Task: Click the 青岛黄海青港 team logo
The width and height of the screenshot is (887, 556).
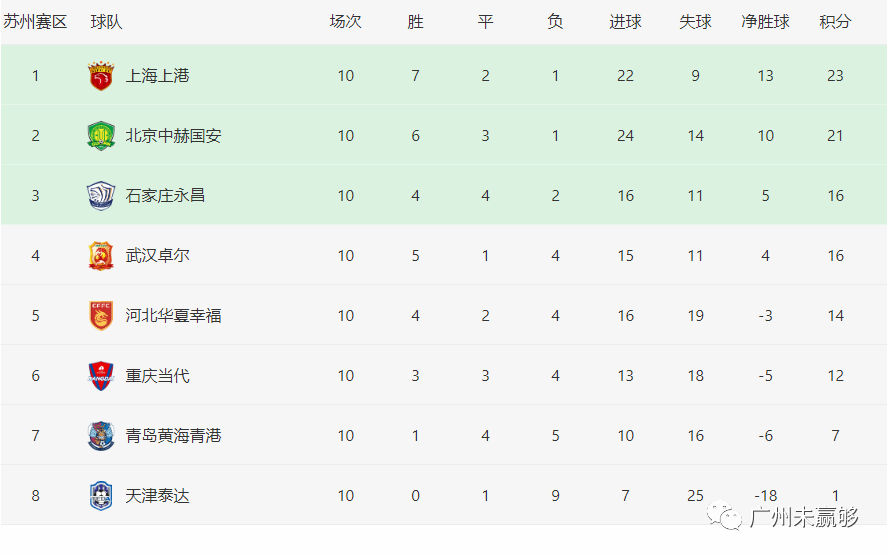Action: pyautogui.click(x=101, y=436)
